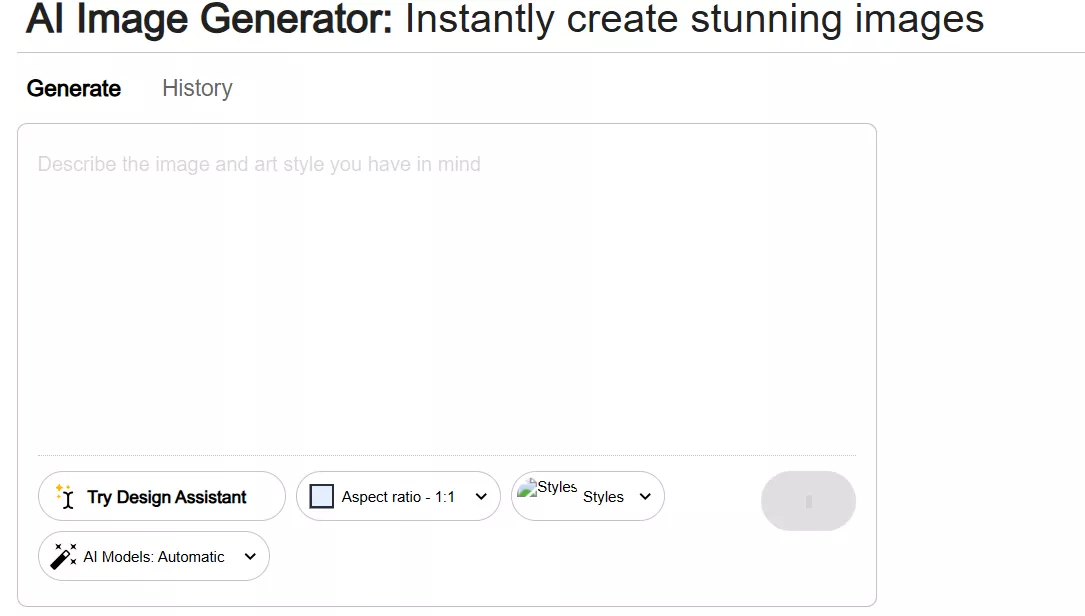Screen dimensions: 1085x616
Task: Expand the chevron beside AI Models: Automatic
Action: point(250,556)
